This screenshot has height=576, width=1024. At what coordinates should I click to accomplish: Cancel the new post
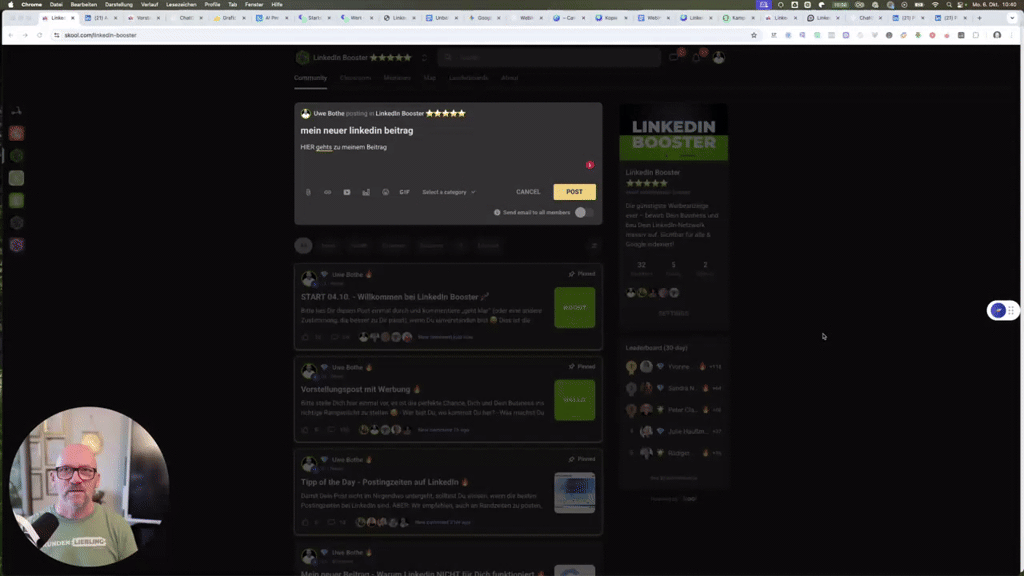[528, 192]
